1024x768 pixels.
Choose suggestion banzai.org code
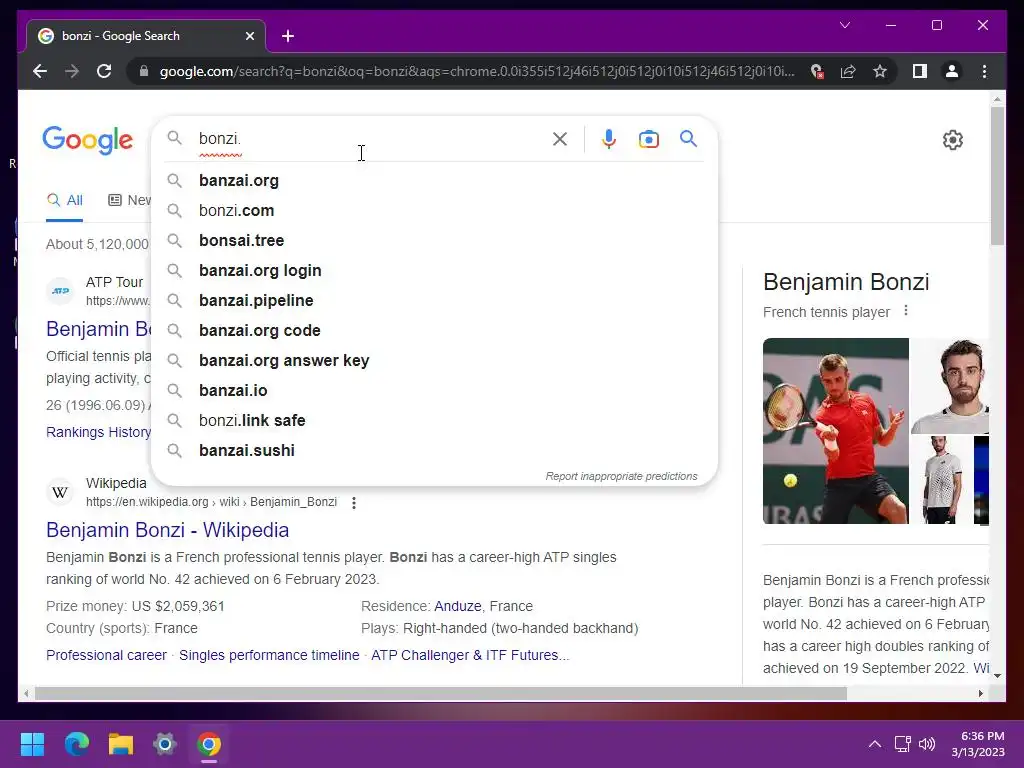pos(434,330)
